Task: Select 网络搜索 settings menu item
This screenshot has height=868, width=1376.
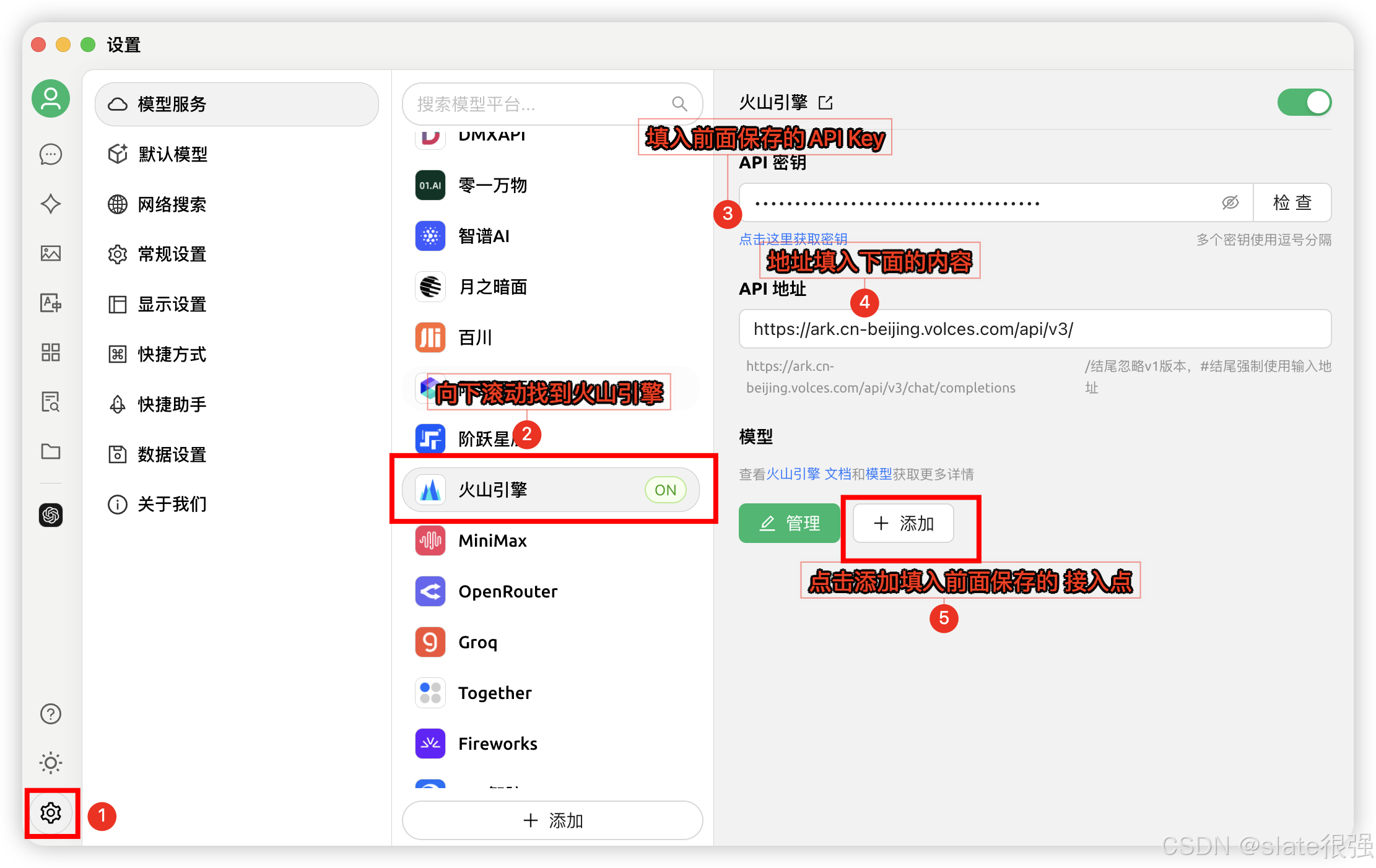Action: (x=172, y=204)
